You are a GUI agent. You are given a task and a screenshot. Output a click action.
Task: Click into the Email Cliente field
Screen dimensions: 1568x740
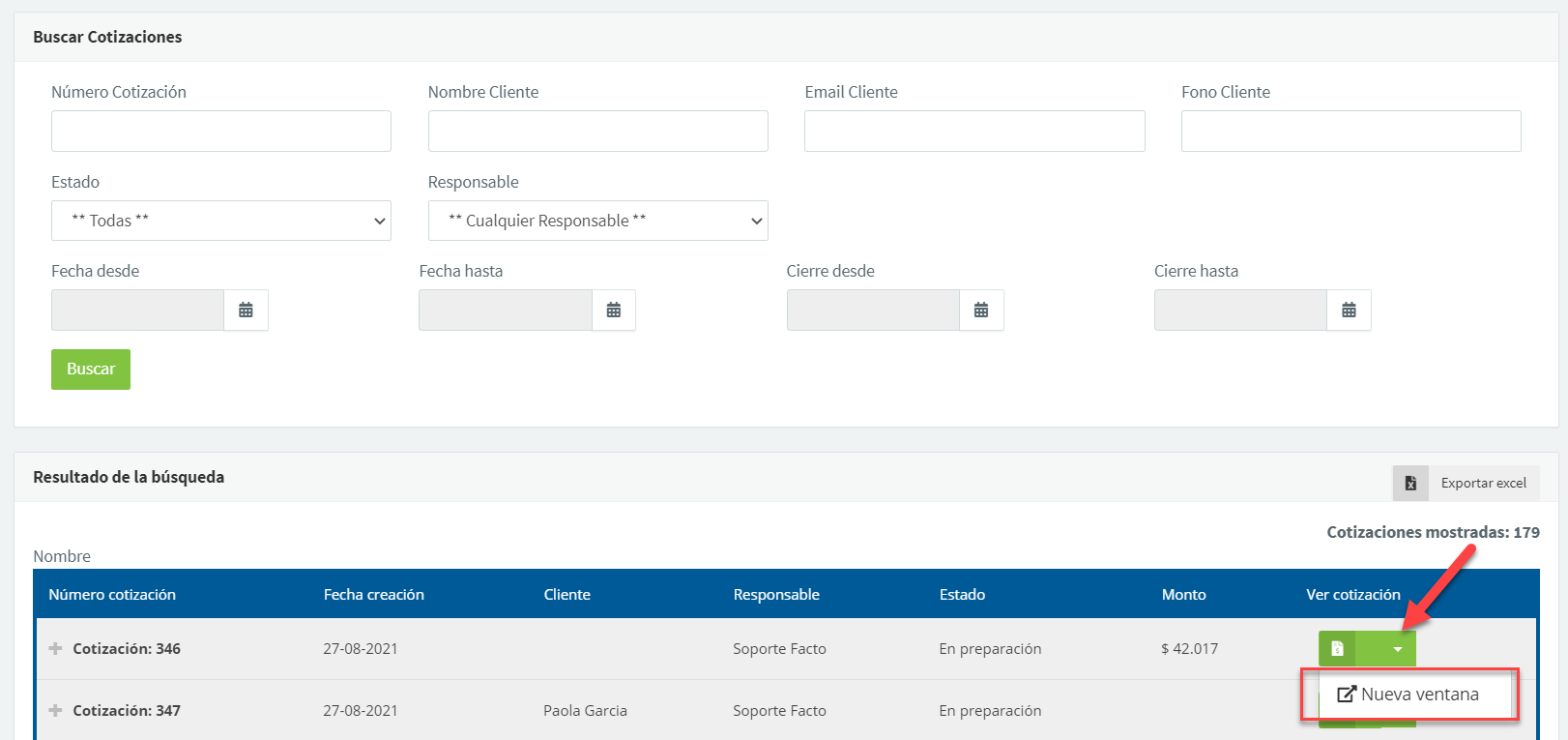pyautogui.click(x=973, y=131)
